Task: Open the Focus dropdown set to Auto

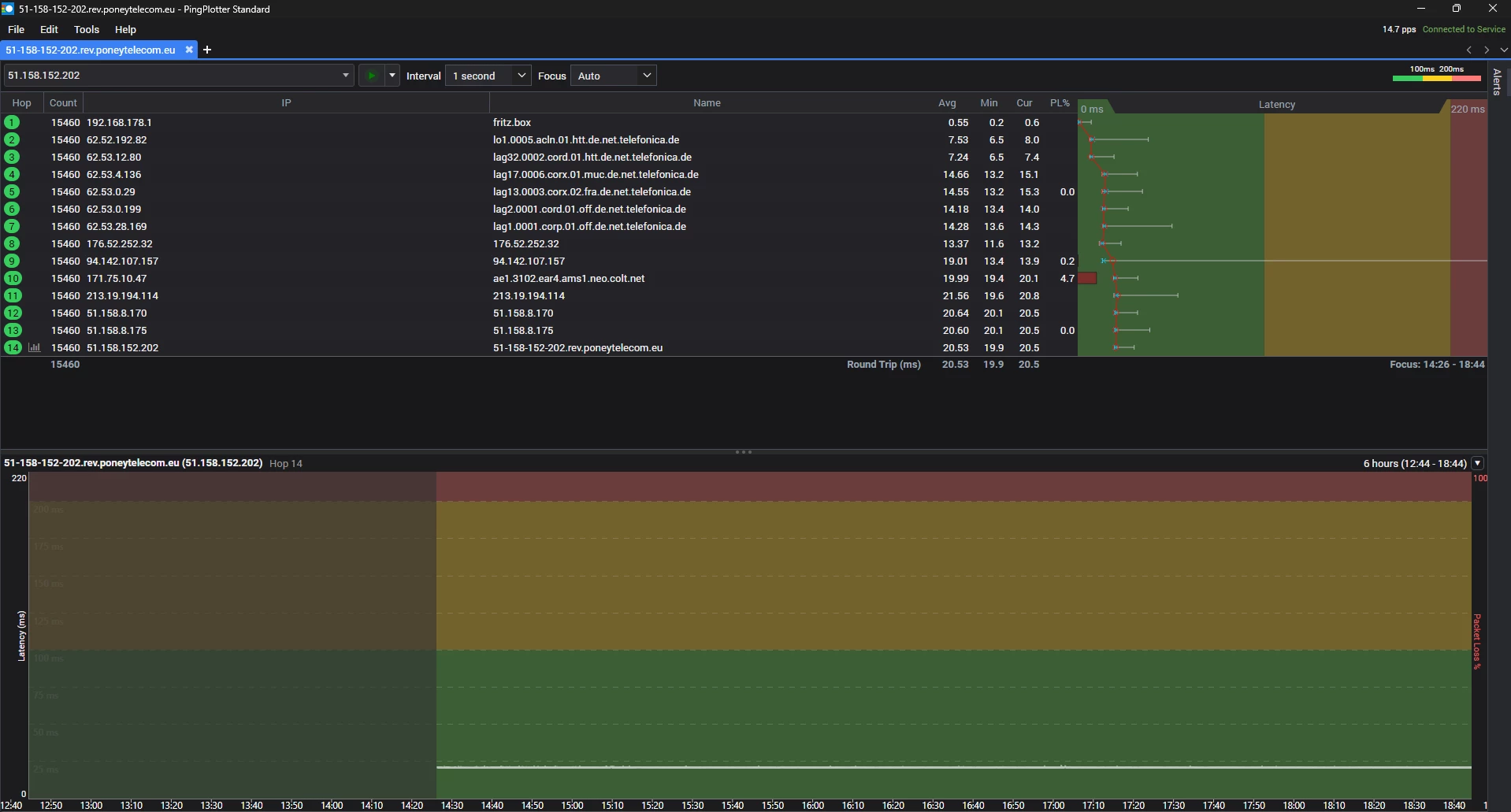Action: pyautogui.click(x=614, y=76)
